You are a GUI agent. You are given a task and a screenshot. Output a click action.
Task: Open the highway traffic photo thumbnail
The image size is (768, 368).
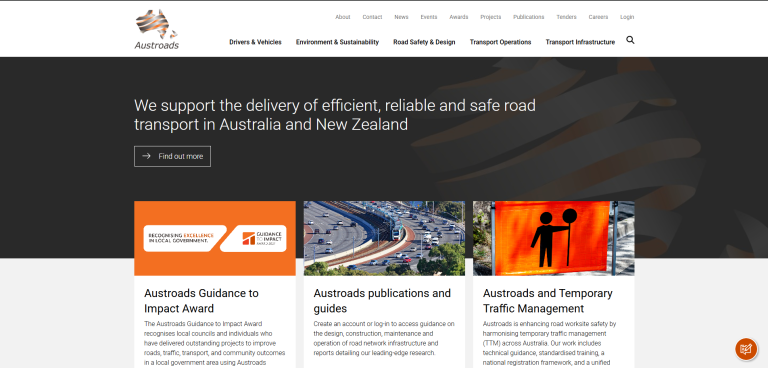point(384,238)
